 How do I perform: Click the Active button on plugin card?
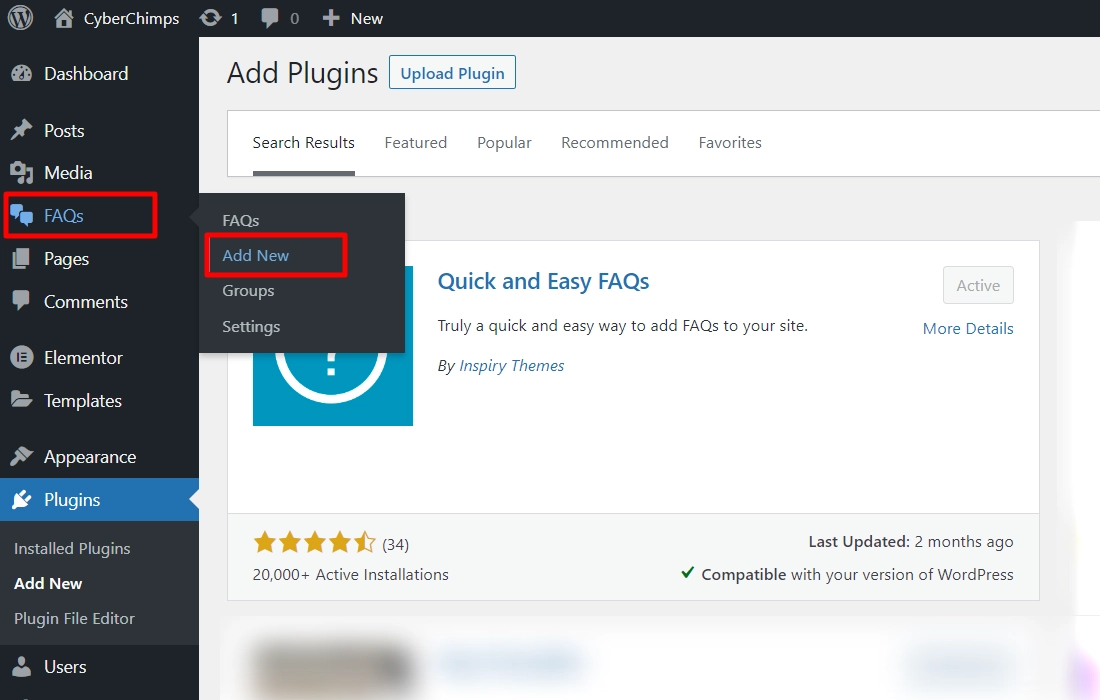(978, 285)
